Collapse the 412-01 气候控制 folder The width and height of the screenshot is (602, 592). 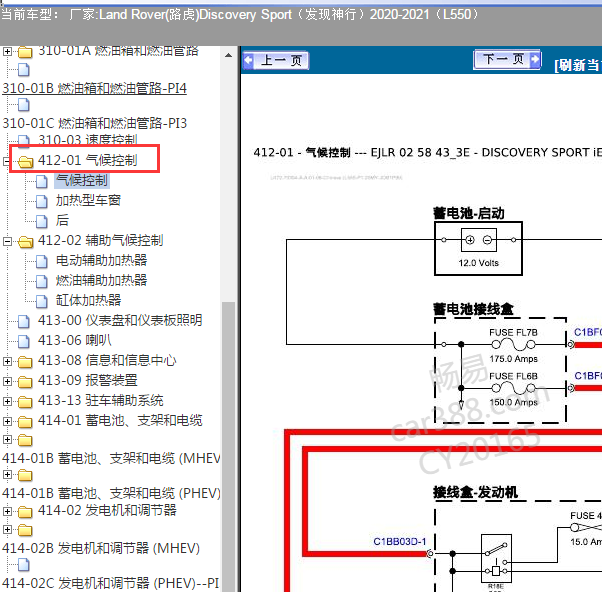click(7, 161)
